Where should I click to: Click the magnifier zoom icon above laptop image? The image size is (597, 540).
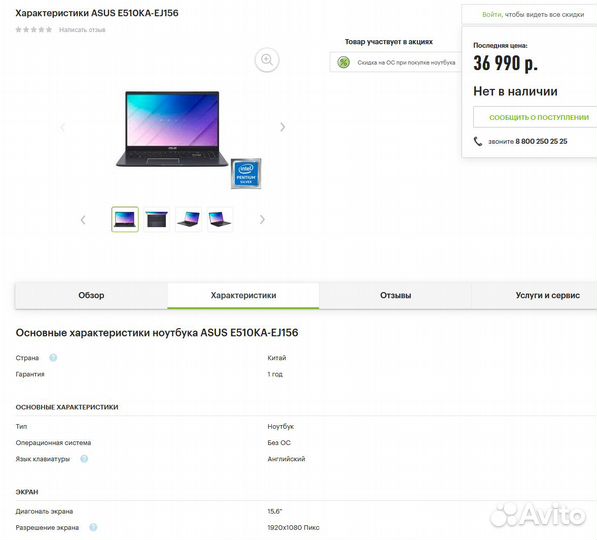267,60
